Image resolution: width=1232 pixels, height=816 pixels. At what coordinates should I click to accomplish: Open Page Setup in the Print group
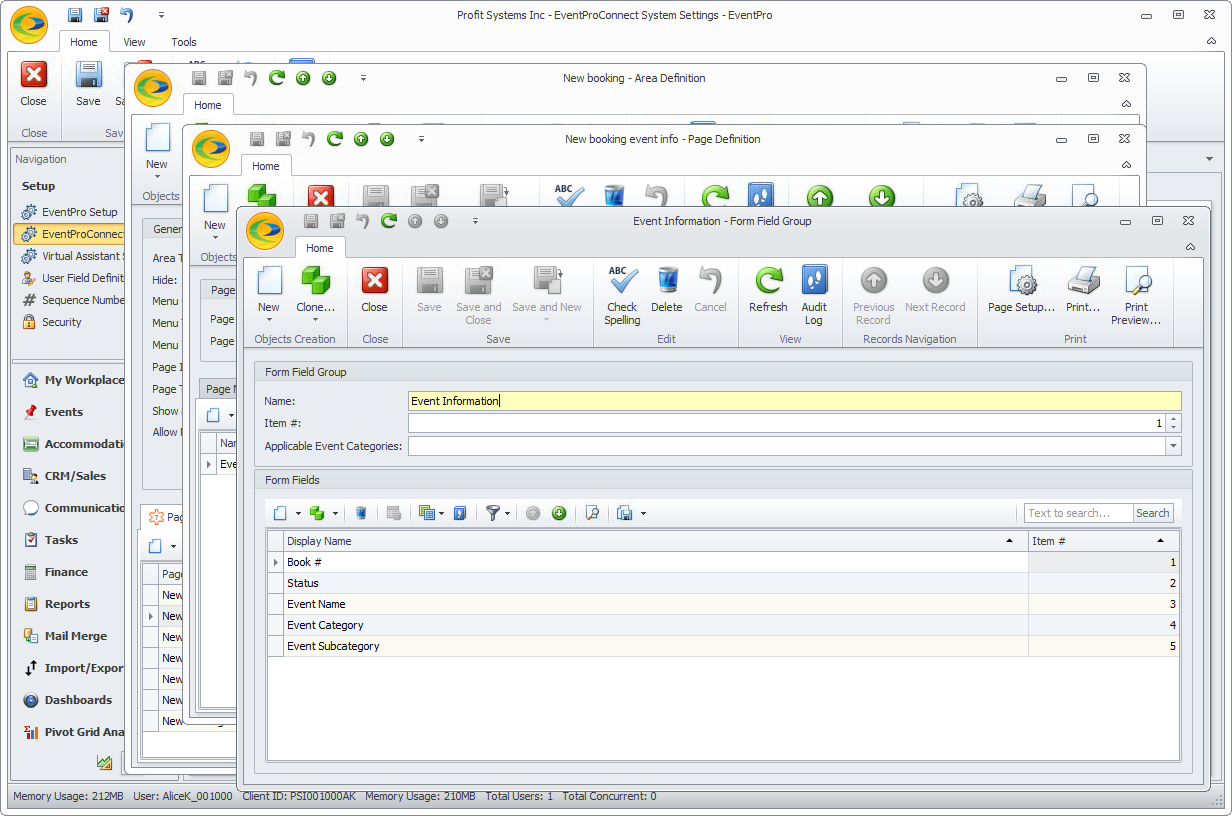1021,290
